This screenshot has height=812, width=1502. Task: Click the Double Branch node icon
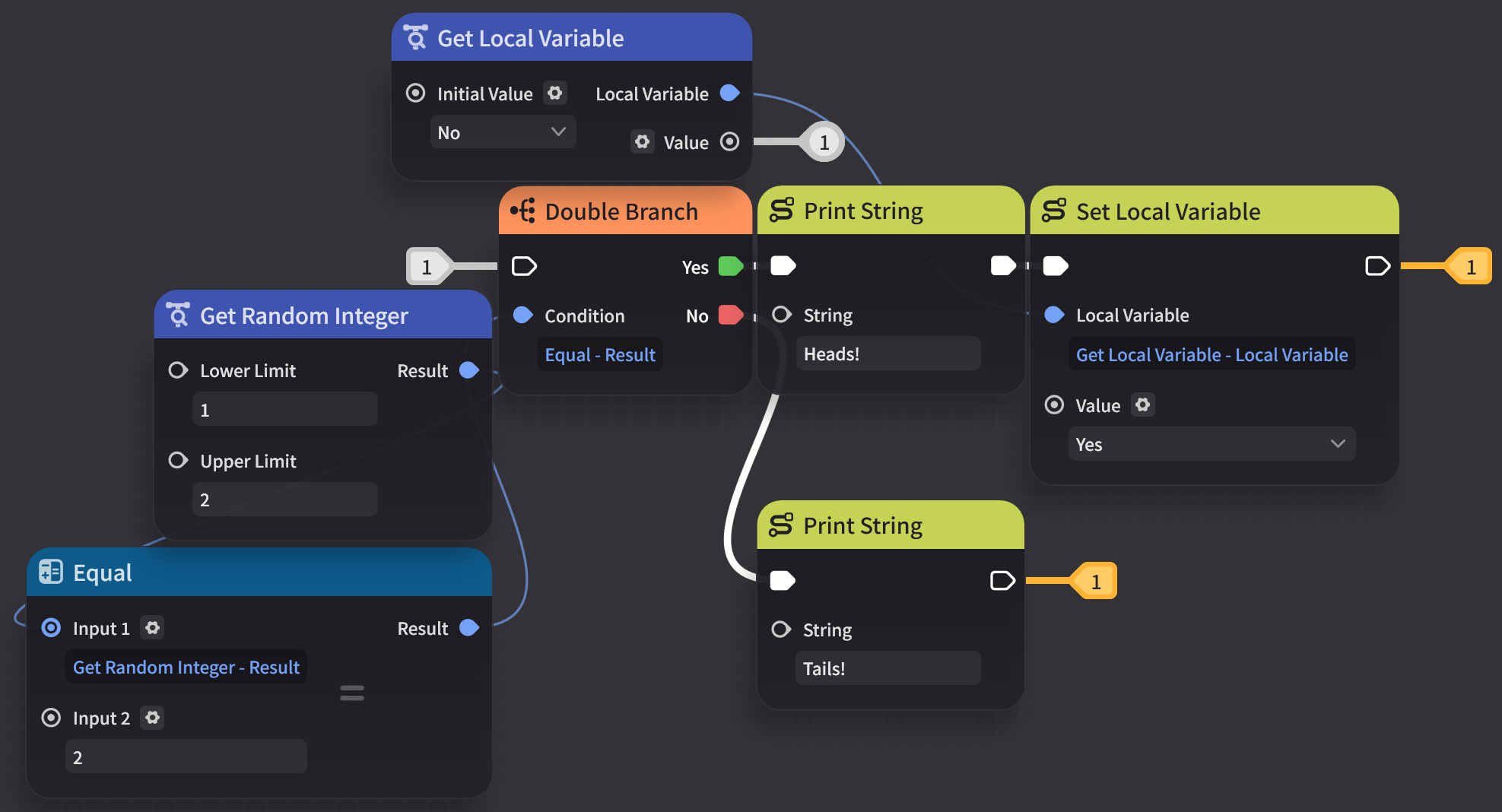523,211
